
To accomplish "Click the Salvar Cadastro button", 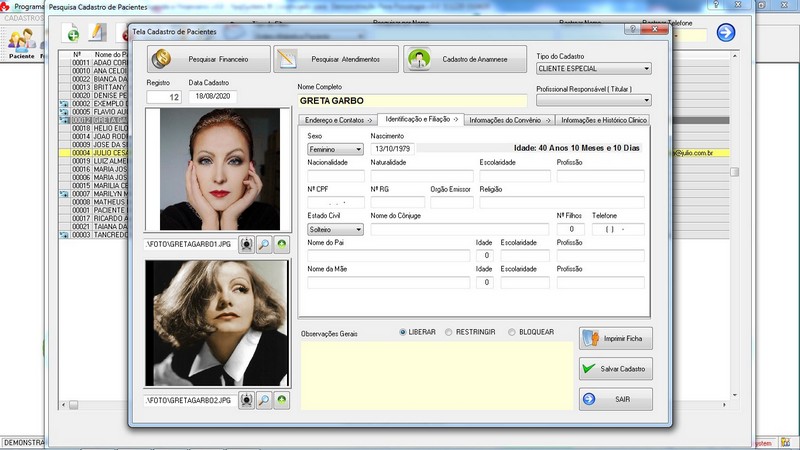I will pos(616,368).
